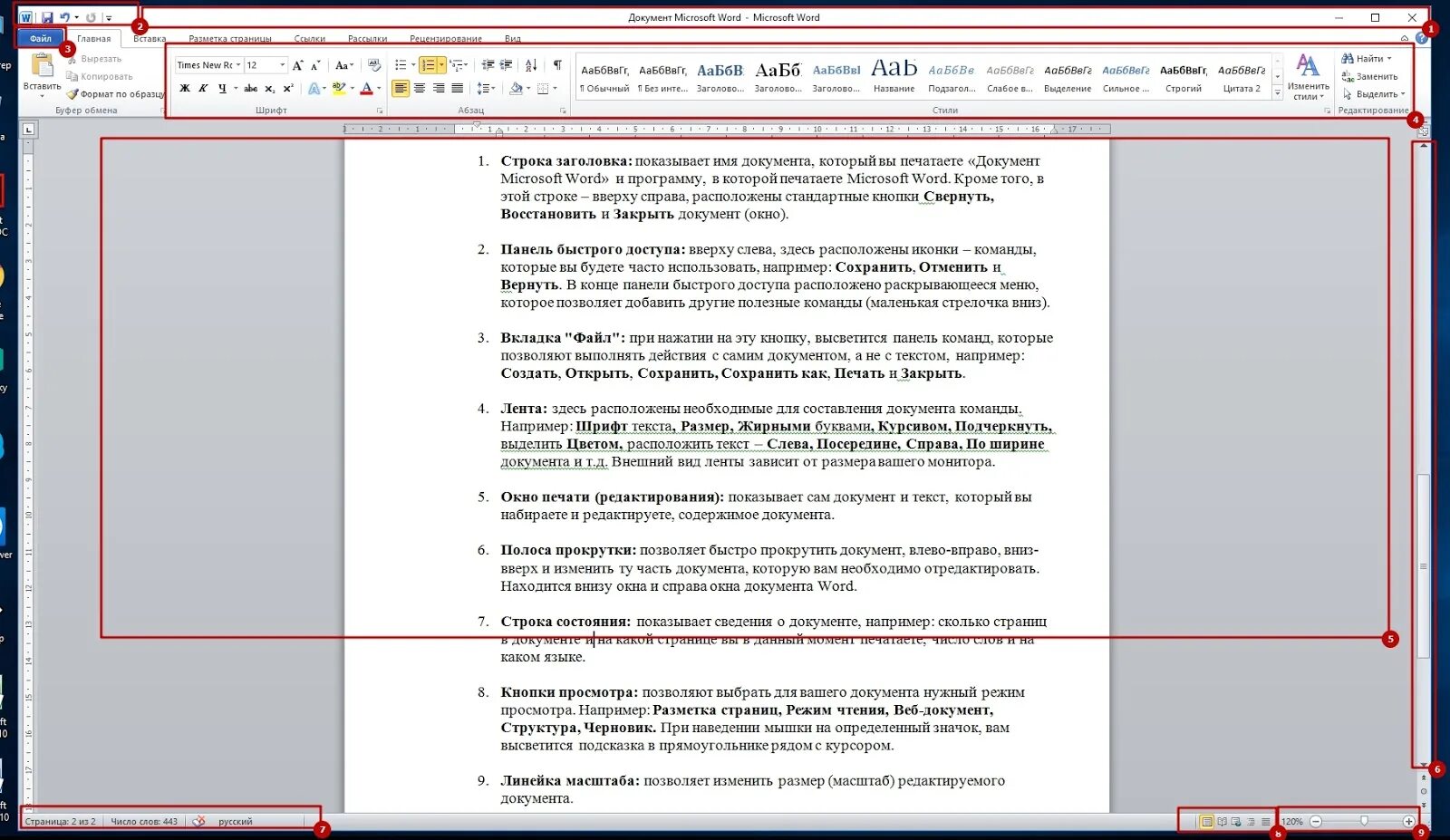The width and height of the screenshot is (1450, 840).
Task: Click the Align Right icon
Action: click(x=439, y=88)
